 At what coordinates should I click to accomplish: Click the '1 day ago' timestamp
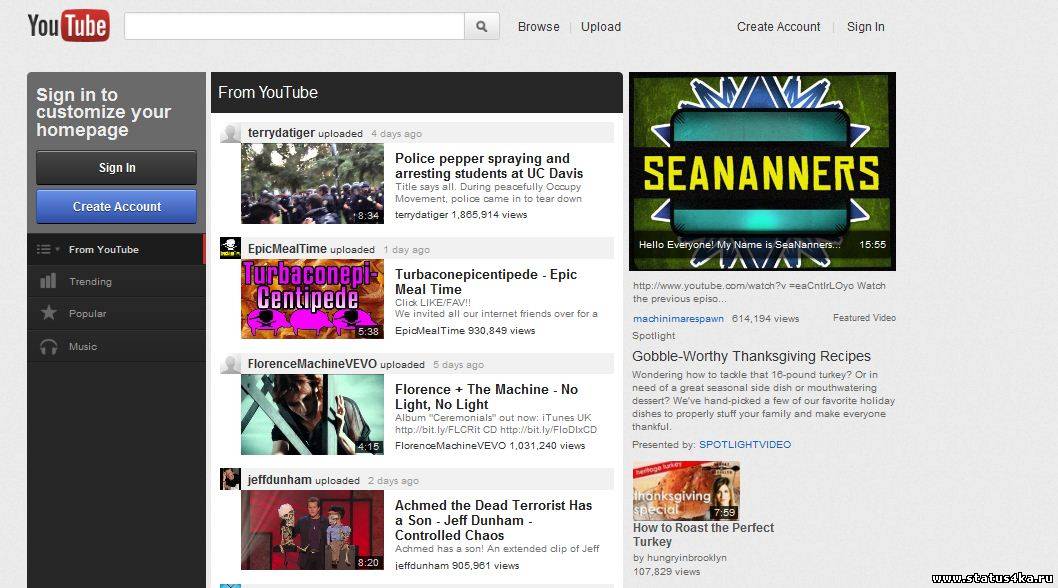[406, 250]
